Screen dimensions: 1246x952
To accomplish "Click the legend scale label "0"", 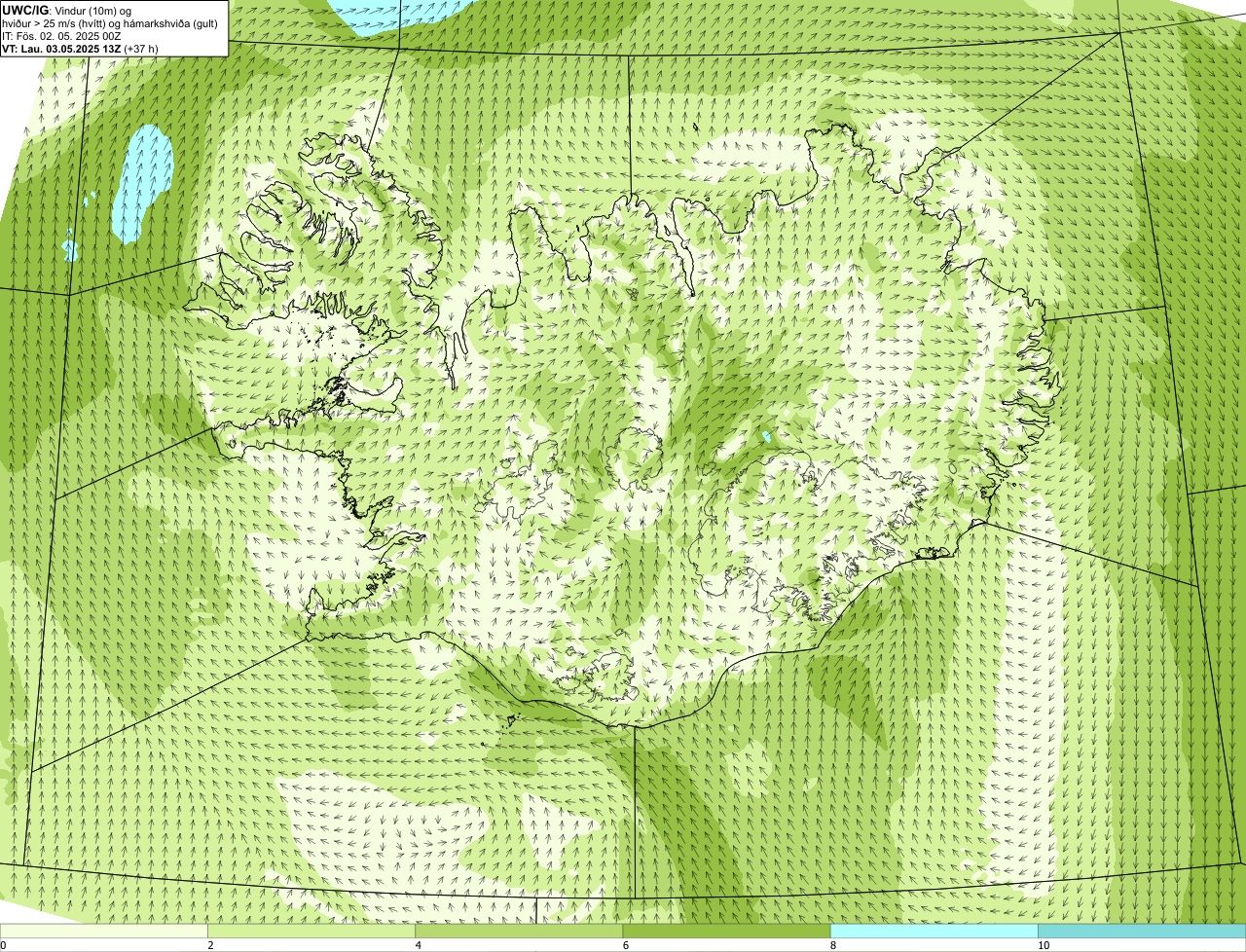I will pyautogui.click(x=3, y=945).
